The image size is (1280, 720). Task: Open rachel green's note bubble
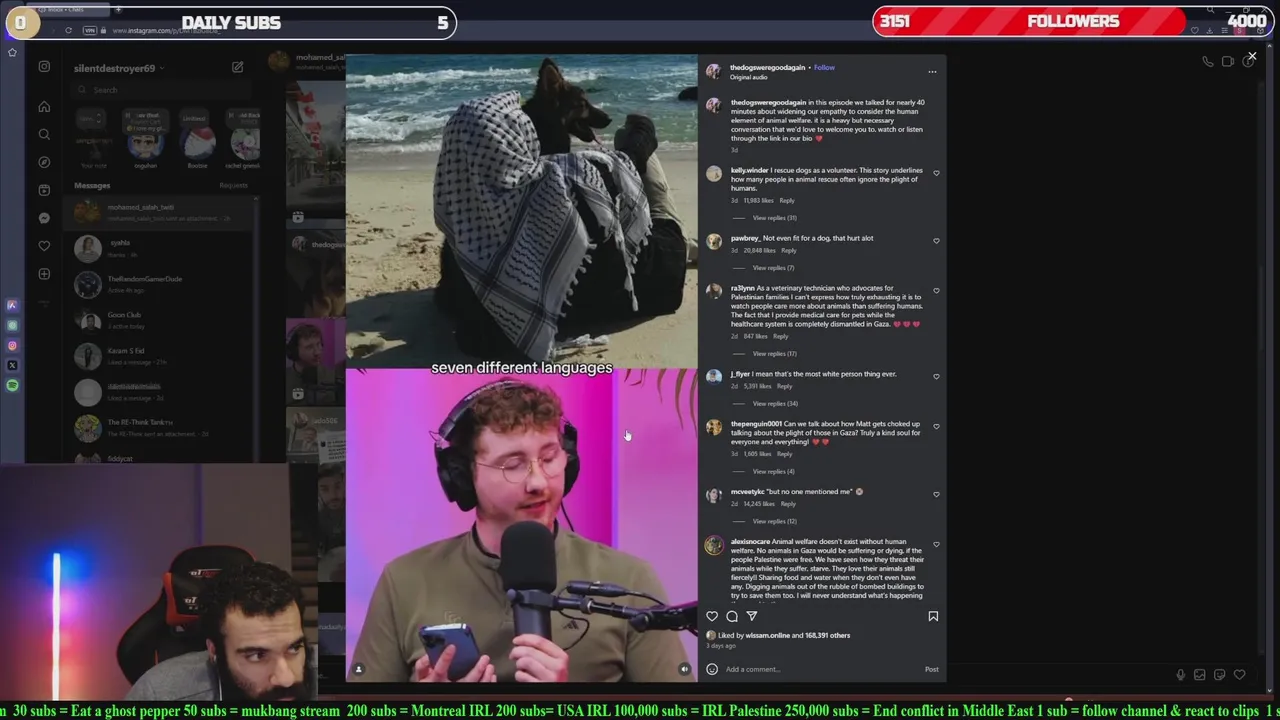click(x=245, y=116)
